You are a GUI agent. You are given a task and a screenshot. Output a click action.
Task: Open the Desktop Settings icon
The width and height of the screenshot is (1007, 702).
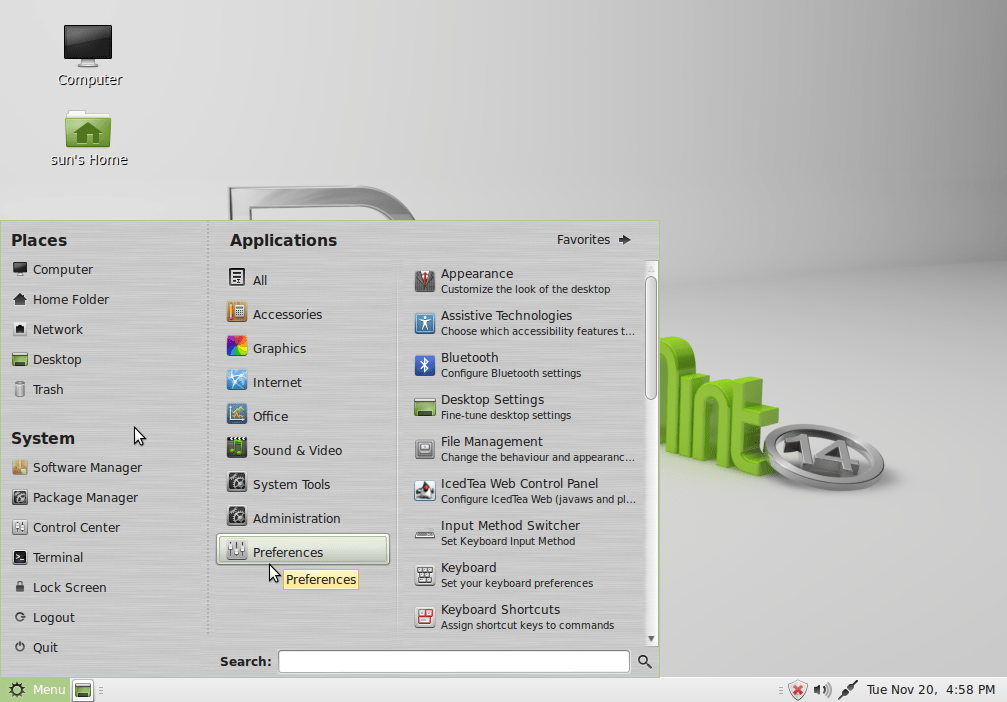click(x=425, y=407)
